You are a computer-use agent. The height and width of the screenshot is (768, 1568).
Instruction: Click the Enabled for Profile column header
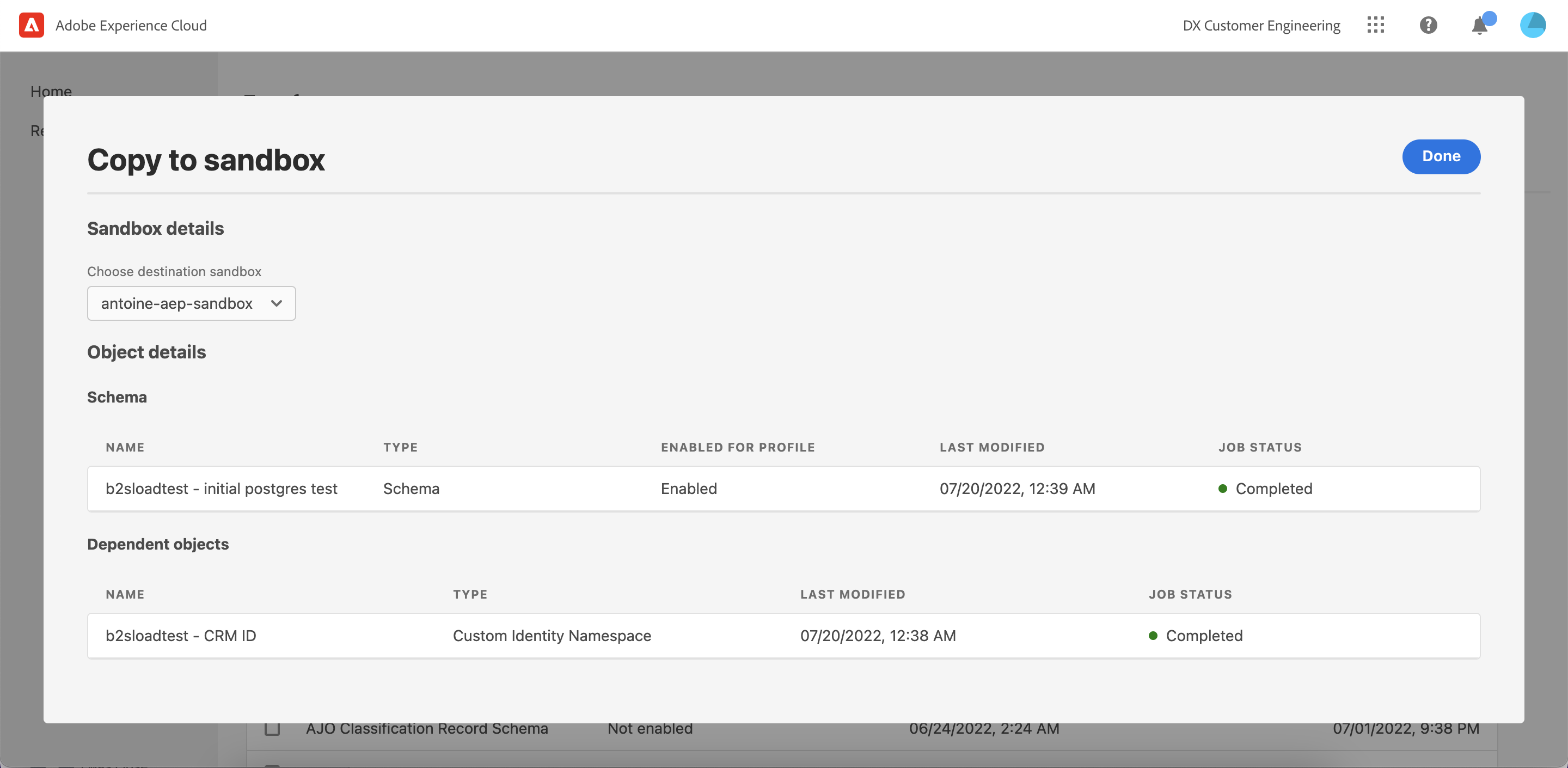[x=738, y=447]
